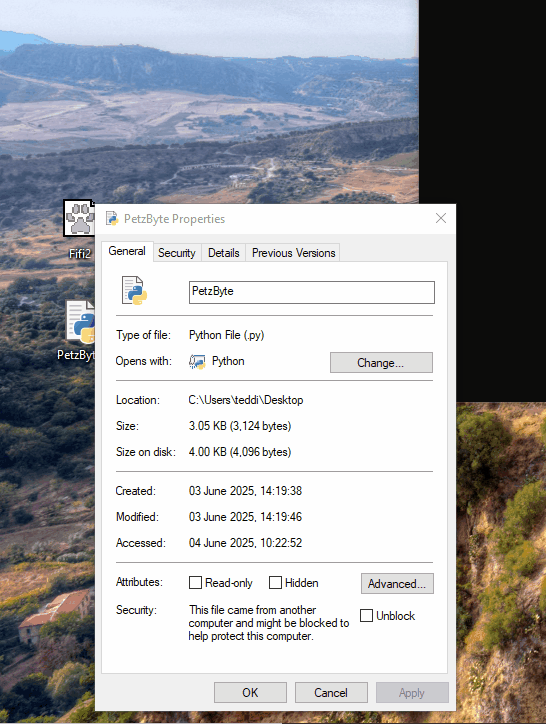The image size is (546, 724).
Task: Enable the Read-only attribute checkbox
Action: [x=195, y=583]
